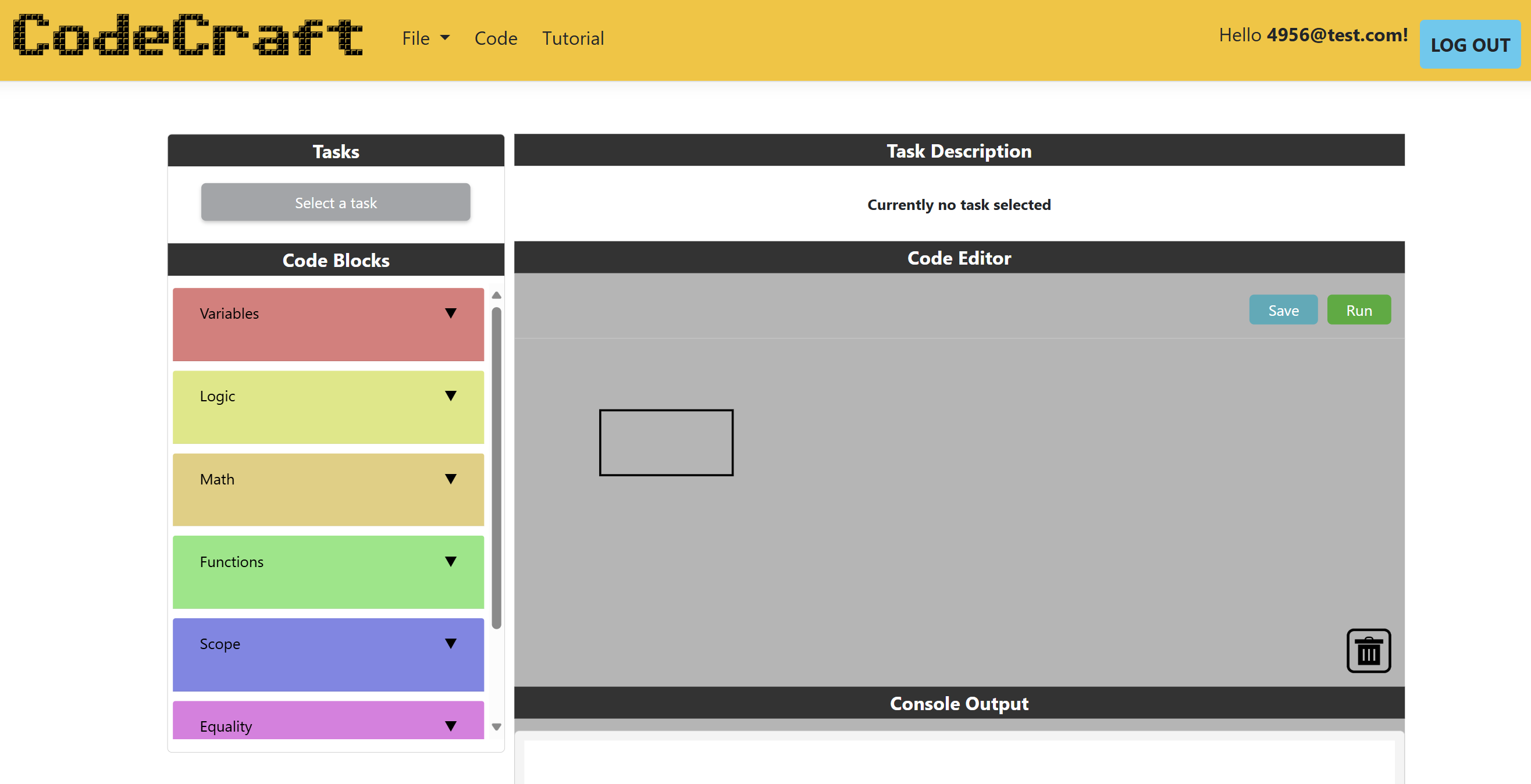Expand the Scope category arrow
The height and width of the screenshot is (784, 1531).
click(450, 644)
